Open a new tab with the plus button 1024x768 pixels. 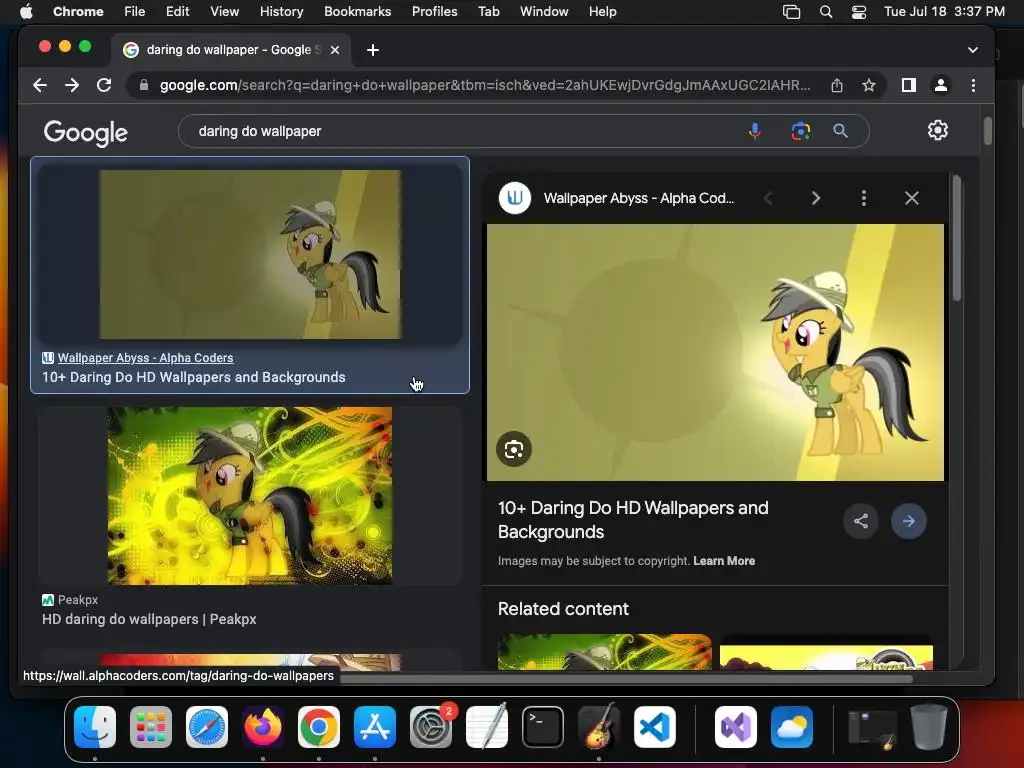click(373, 50)
